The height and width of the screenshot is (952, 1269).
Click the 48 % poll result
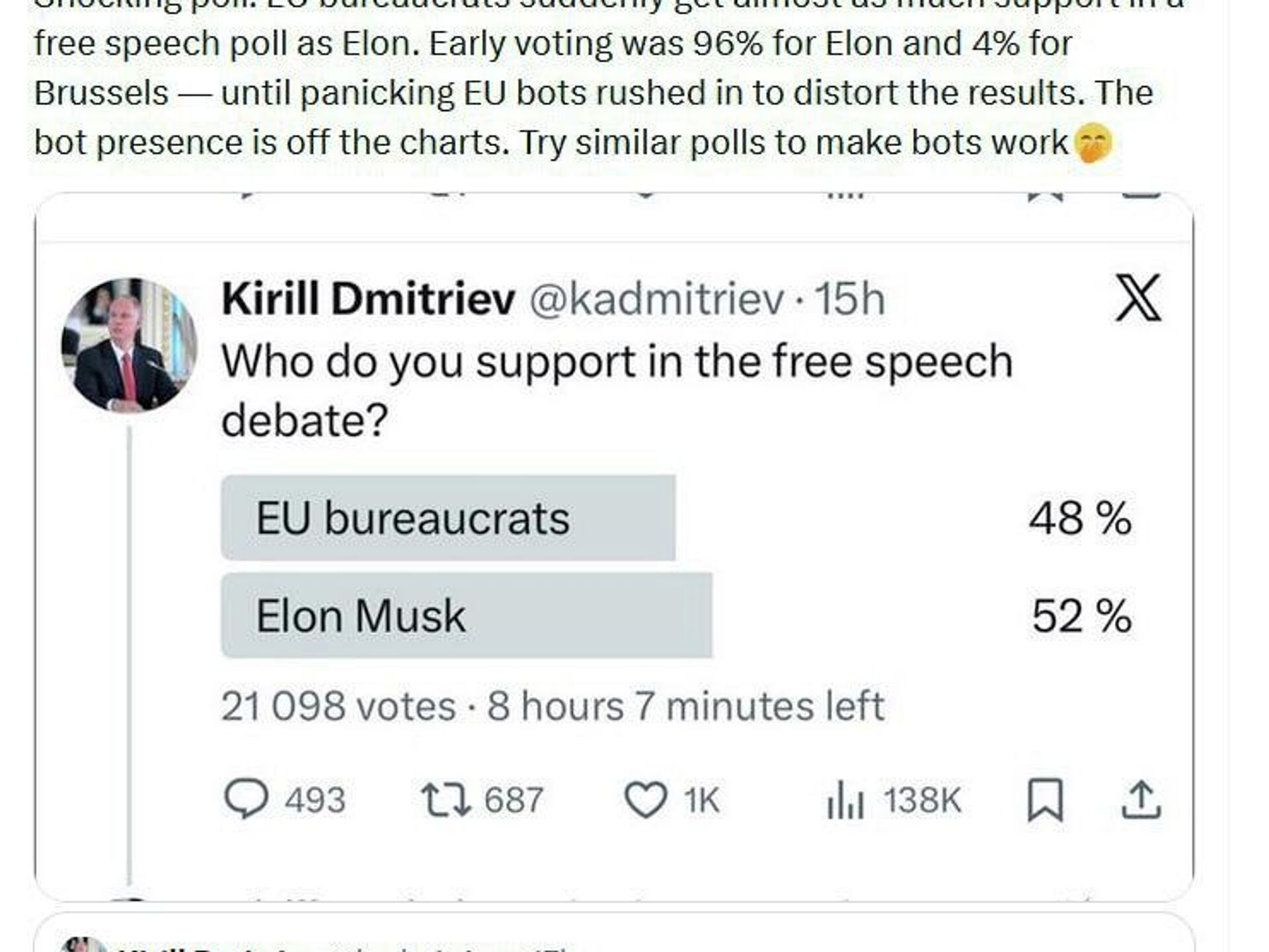1080,518
